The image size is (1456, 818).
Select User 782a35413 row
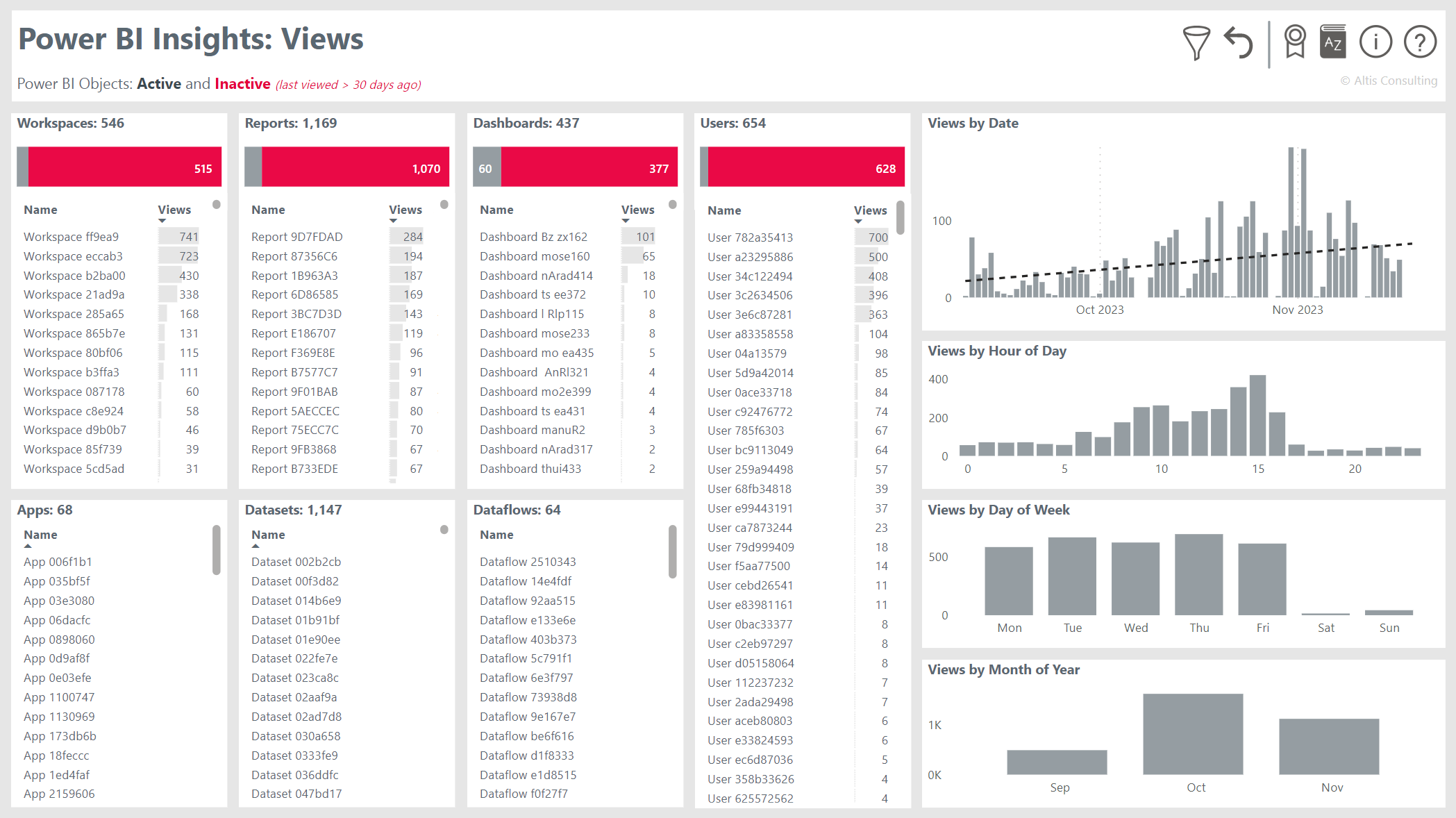click(798, 237)
